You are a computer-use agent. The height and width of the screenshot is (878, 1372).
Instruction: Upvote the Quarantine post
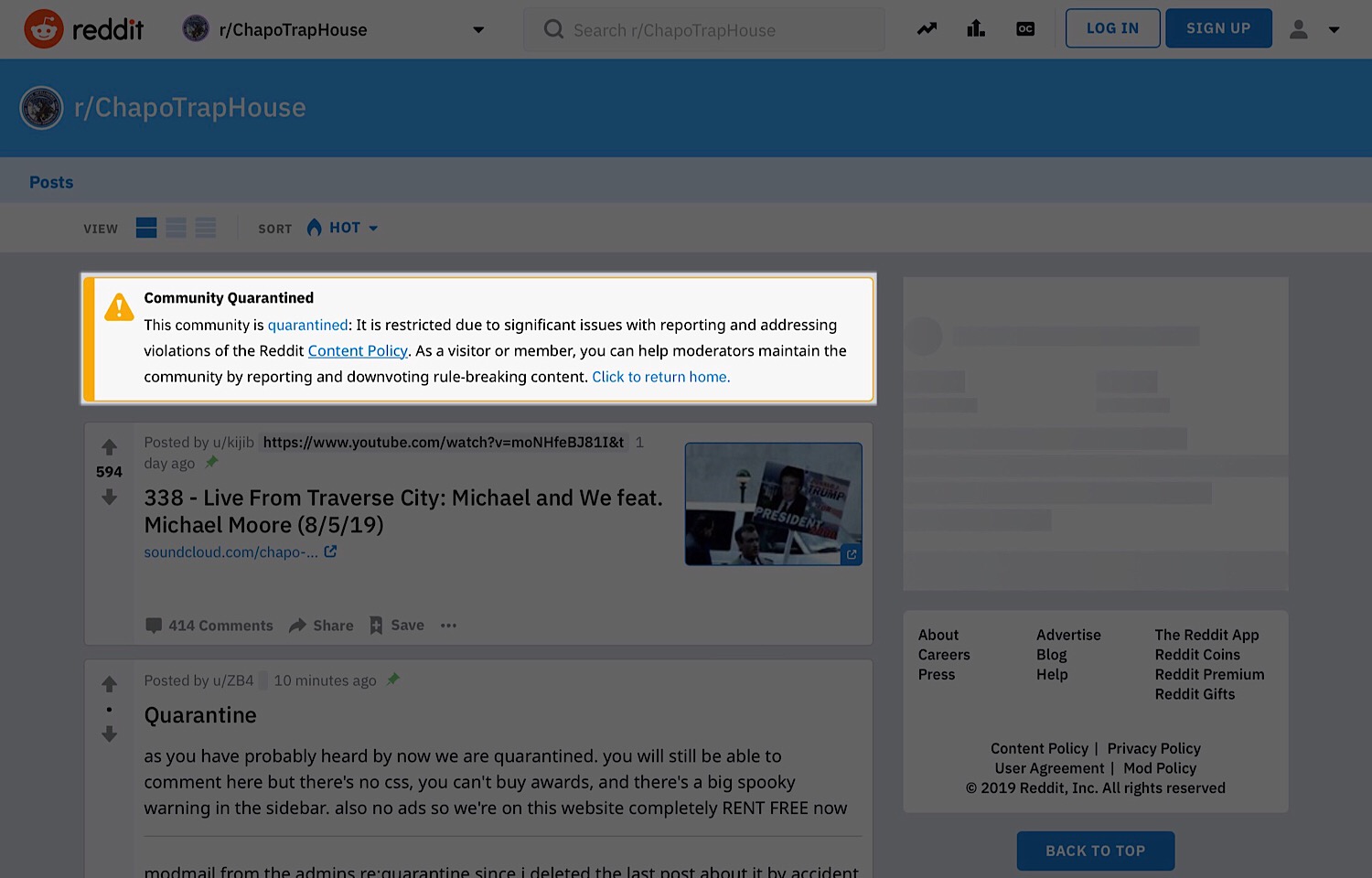(109, 684)
